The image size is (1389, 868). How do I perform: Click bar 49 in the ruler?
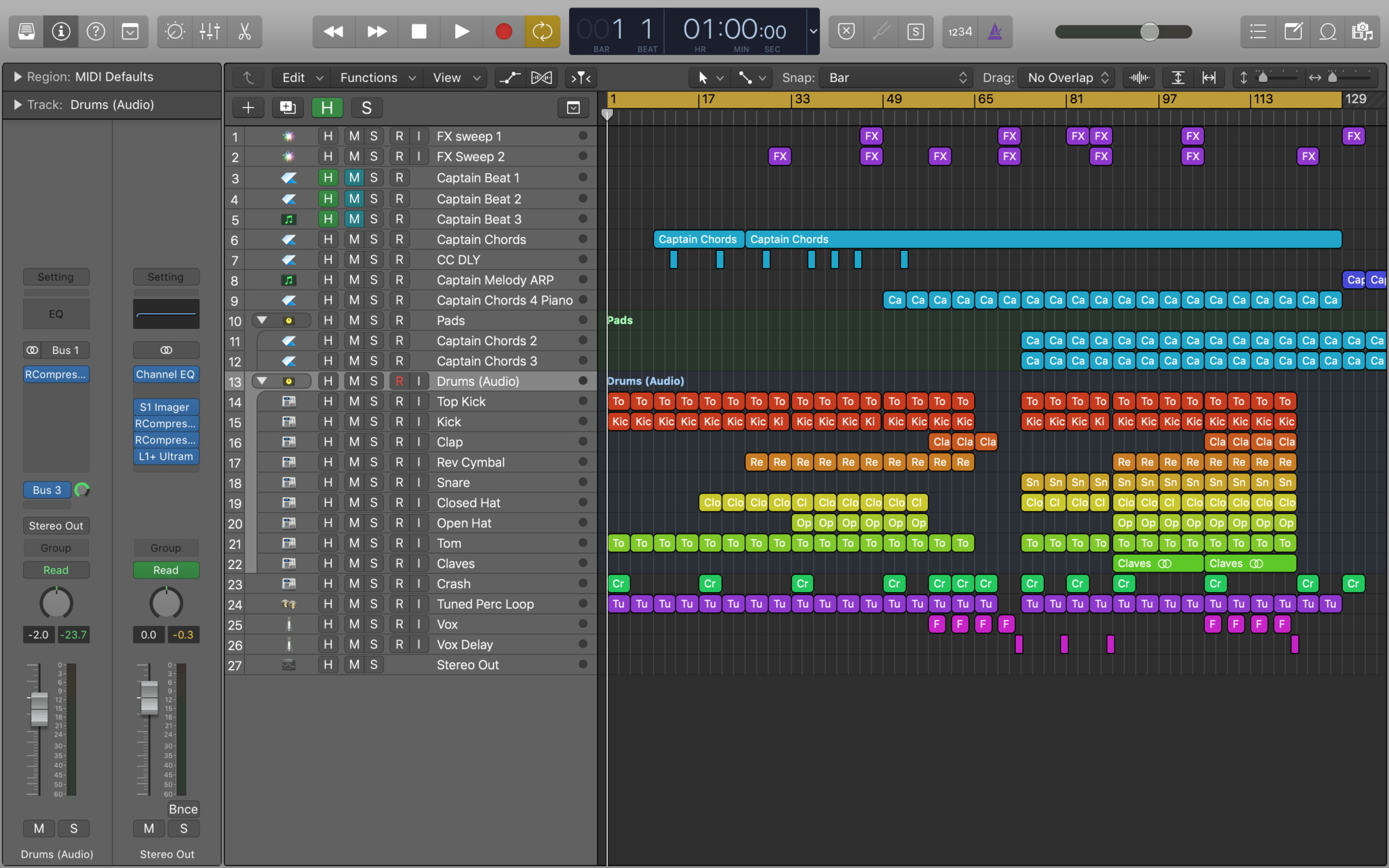click(894, 99)
